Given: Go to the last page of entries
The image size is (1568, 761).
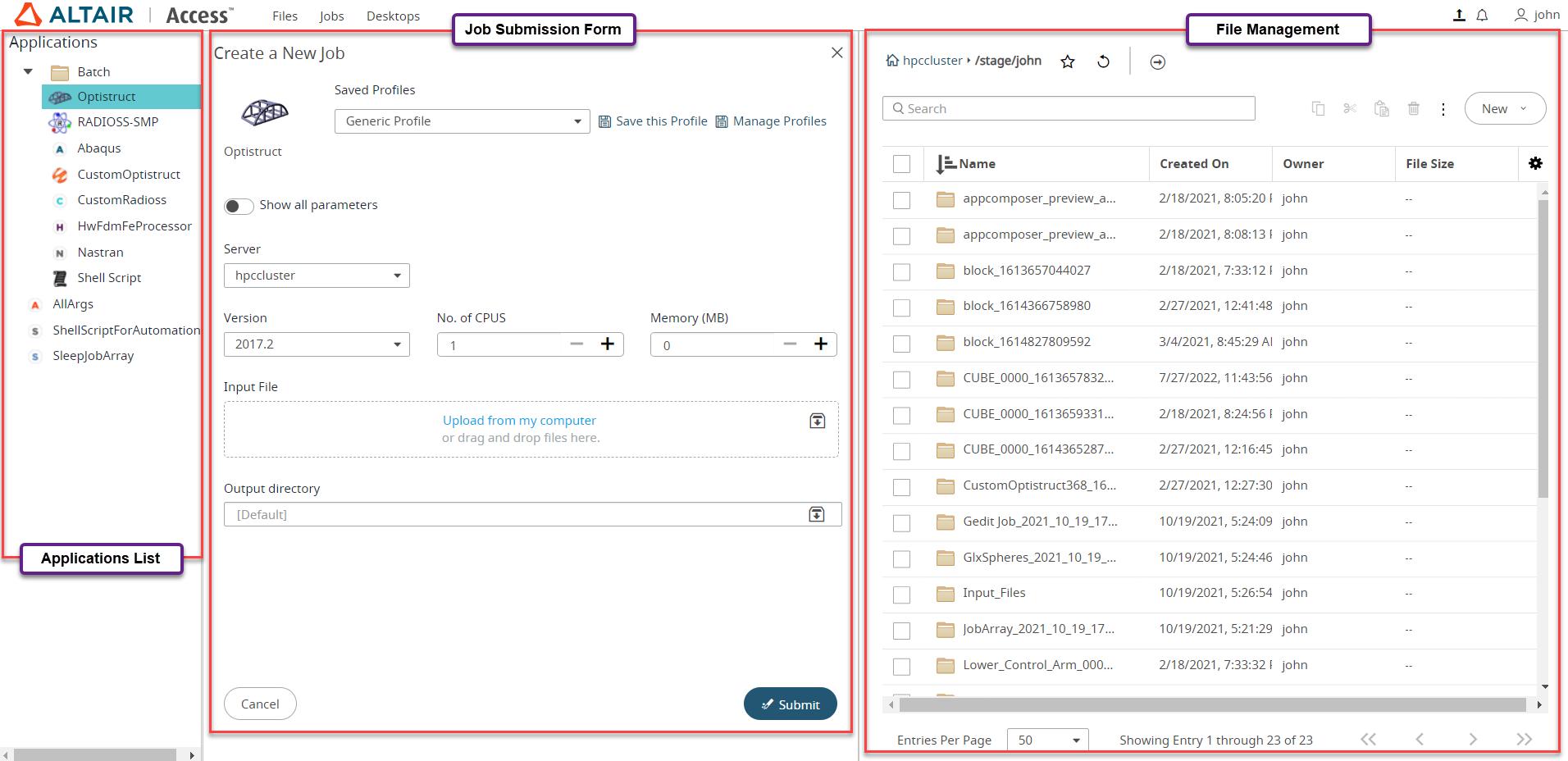Looking at the screenshot, I should click(x=1525, y=739).
